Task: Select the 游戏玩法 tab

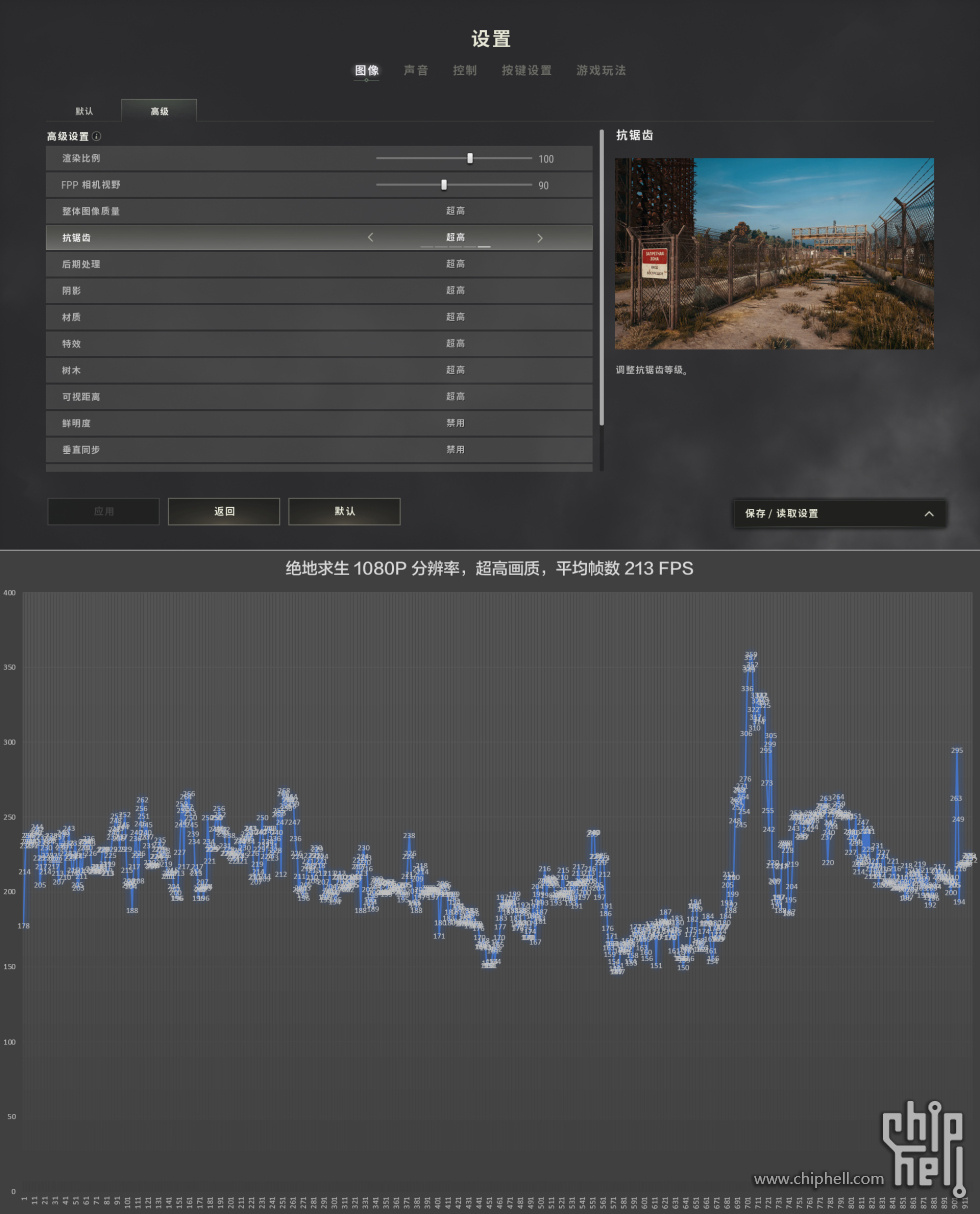Action: 601,71
